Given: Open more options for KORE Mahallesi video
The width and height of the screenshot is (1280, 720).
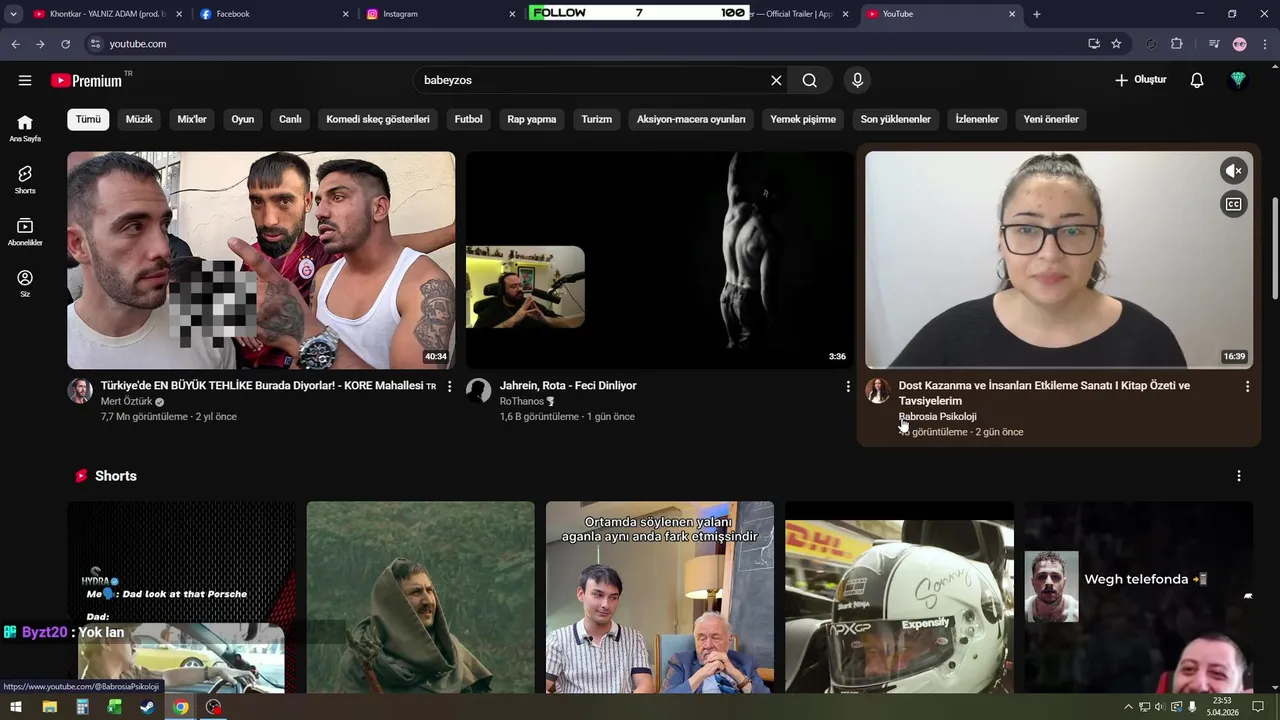Looking at the screenshot, I should coord(449,386).
